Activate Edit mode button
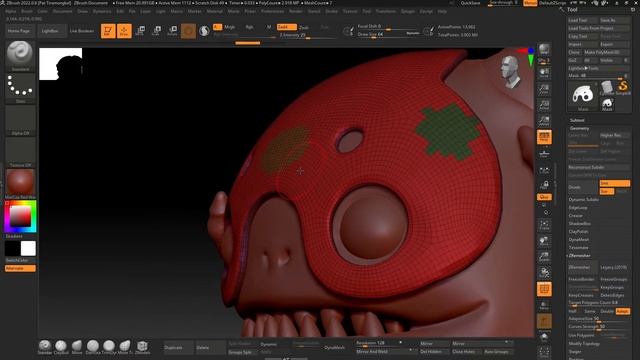The width and height of the screenshot is (640, 360). [108, 31]
